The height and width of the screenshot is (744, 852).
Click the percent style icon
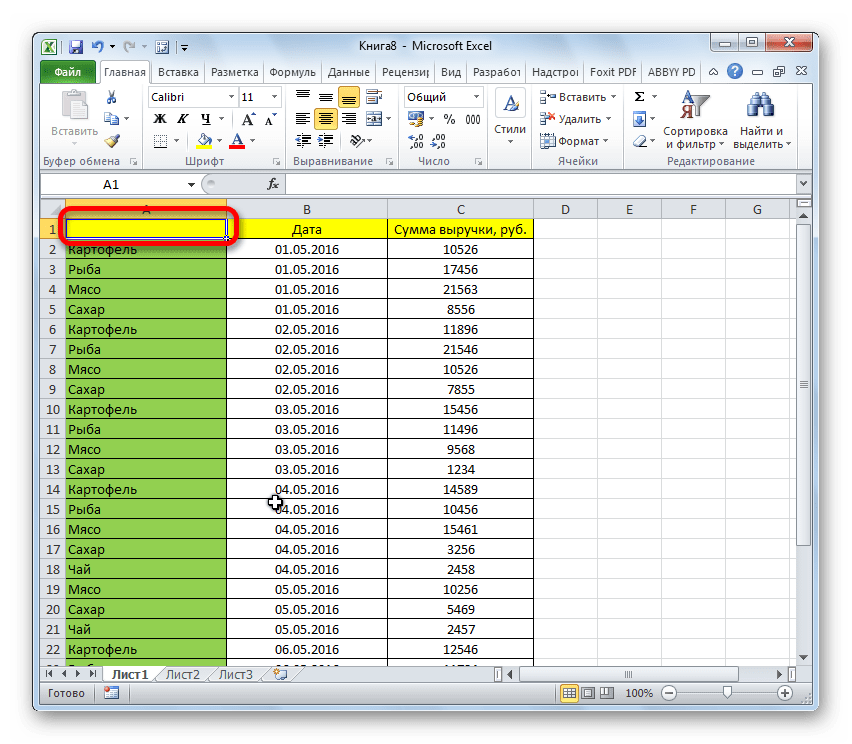coord(448,119)
